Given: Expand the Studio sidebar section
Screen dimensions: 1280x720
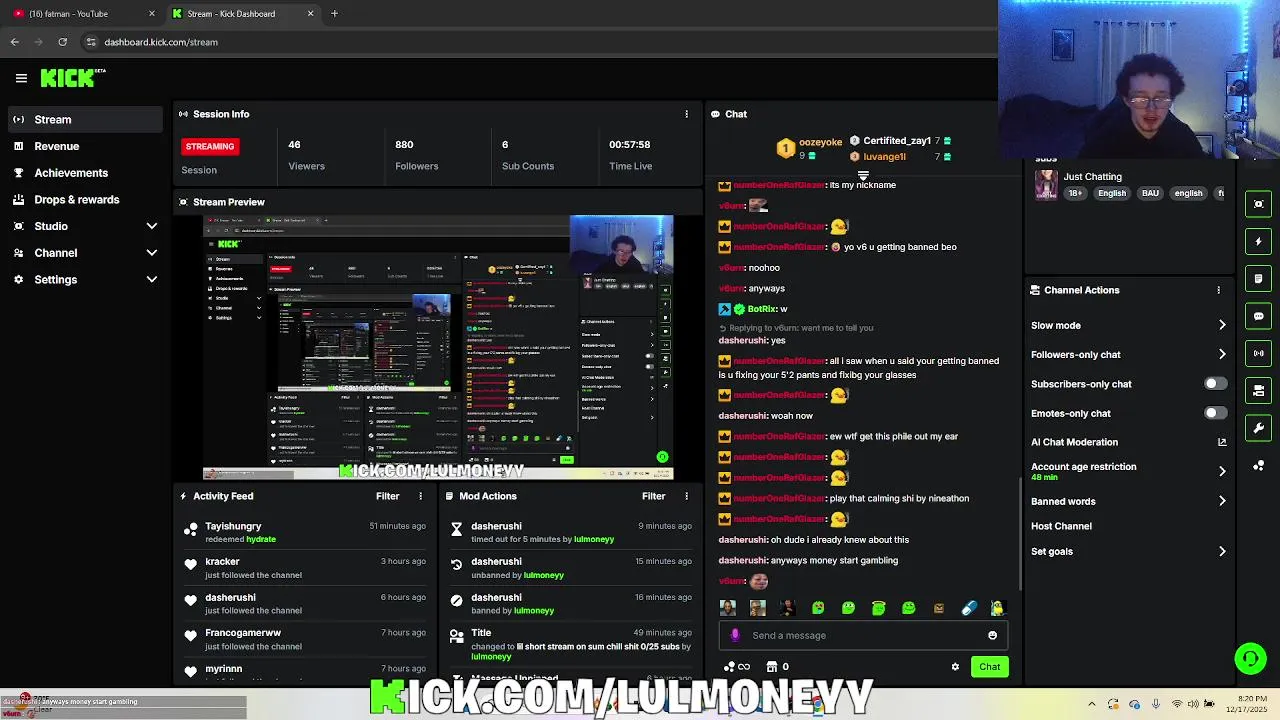Looking at the screenshot, I should 152,226.
